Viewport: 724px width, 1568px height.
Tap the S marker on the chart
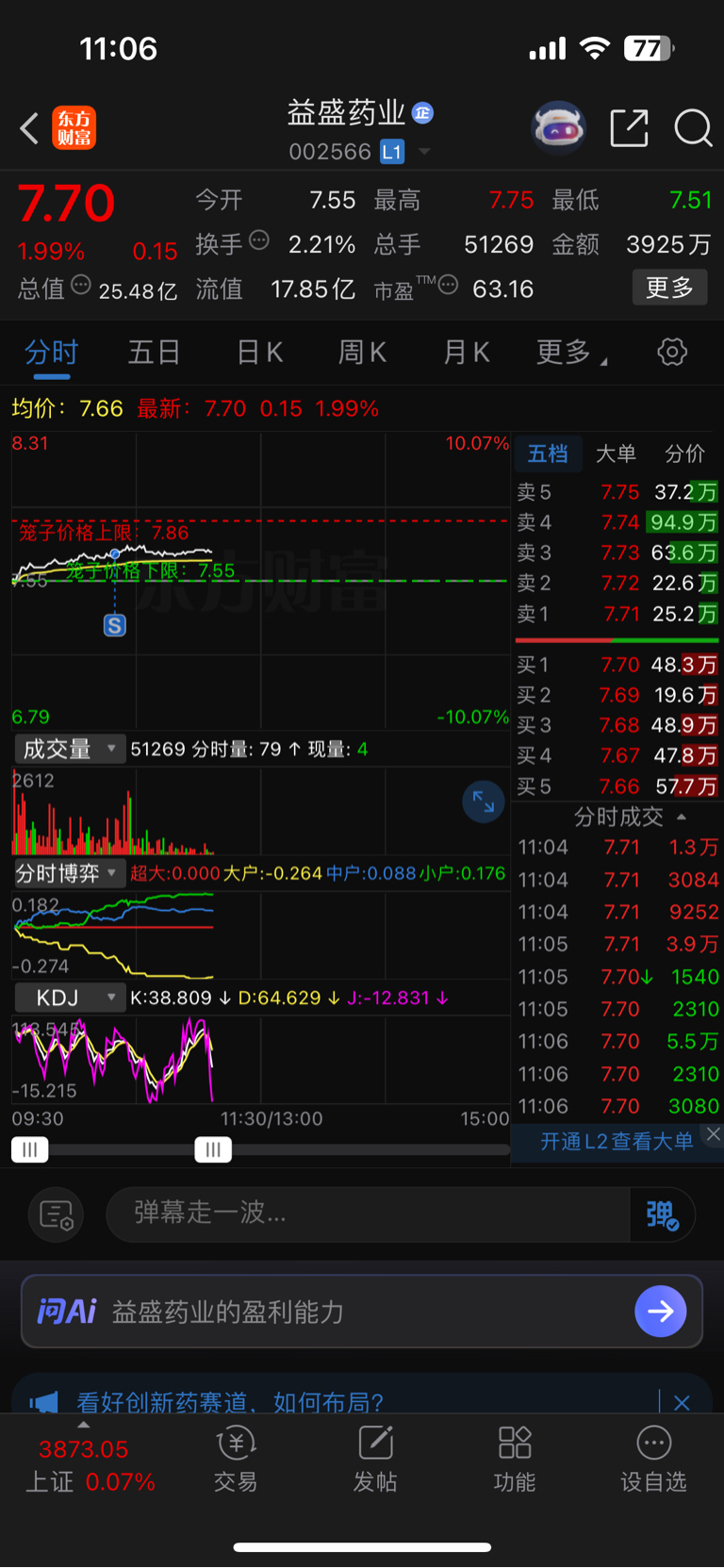115,625
